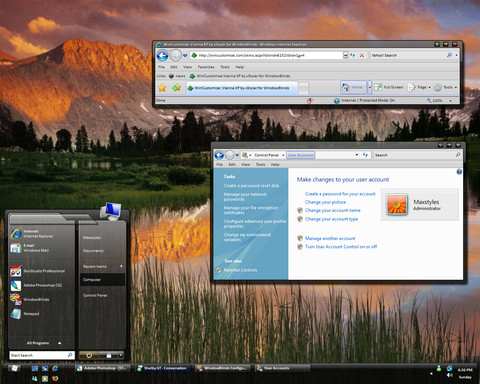The width and height of the screenshot is (480, 384).
Task: Open a new blank tab in Internet Explorer
Action: click(303, 88)
